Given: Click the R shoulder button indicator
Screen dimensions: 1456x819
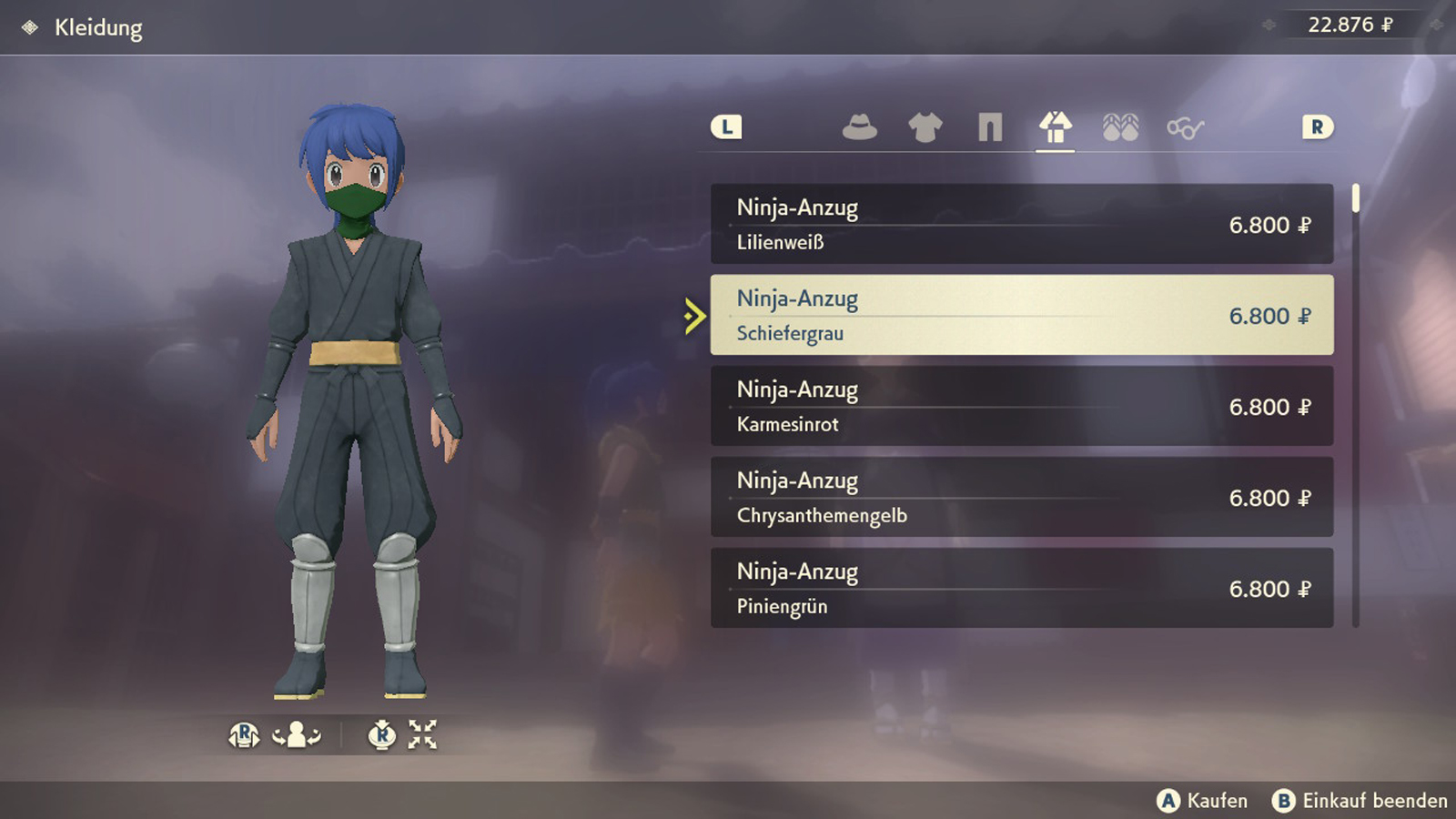Looking at the screenshot, I should 1317,127.
